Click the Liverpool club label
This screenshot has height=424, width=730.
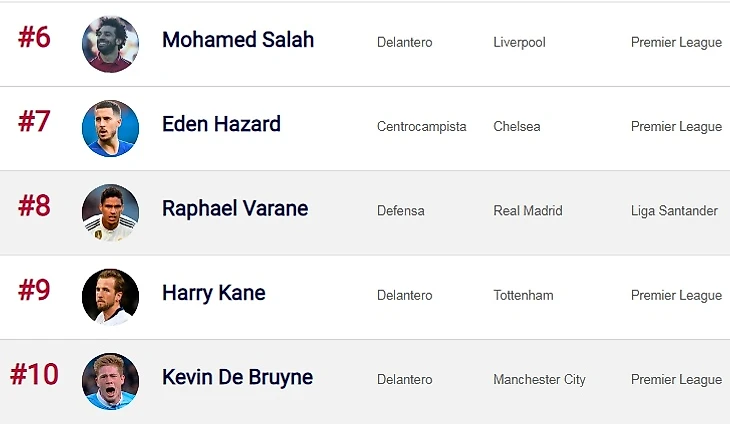pos(519,43)
